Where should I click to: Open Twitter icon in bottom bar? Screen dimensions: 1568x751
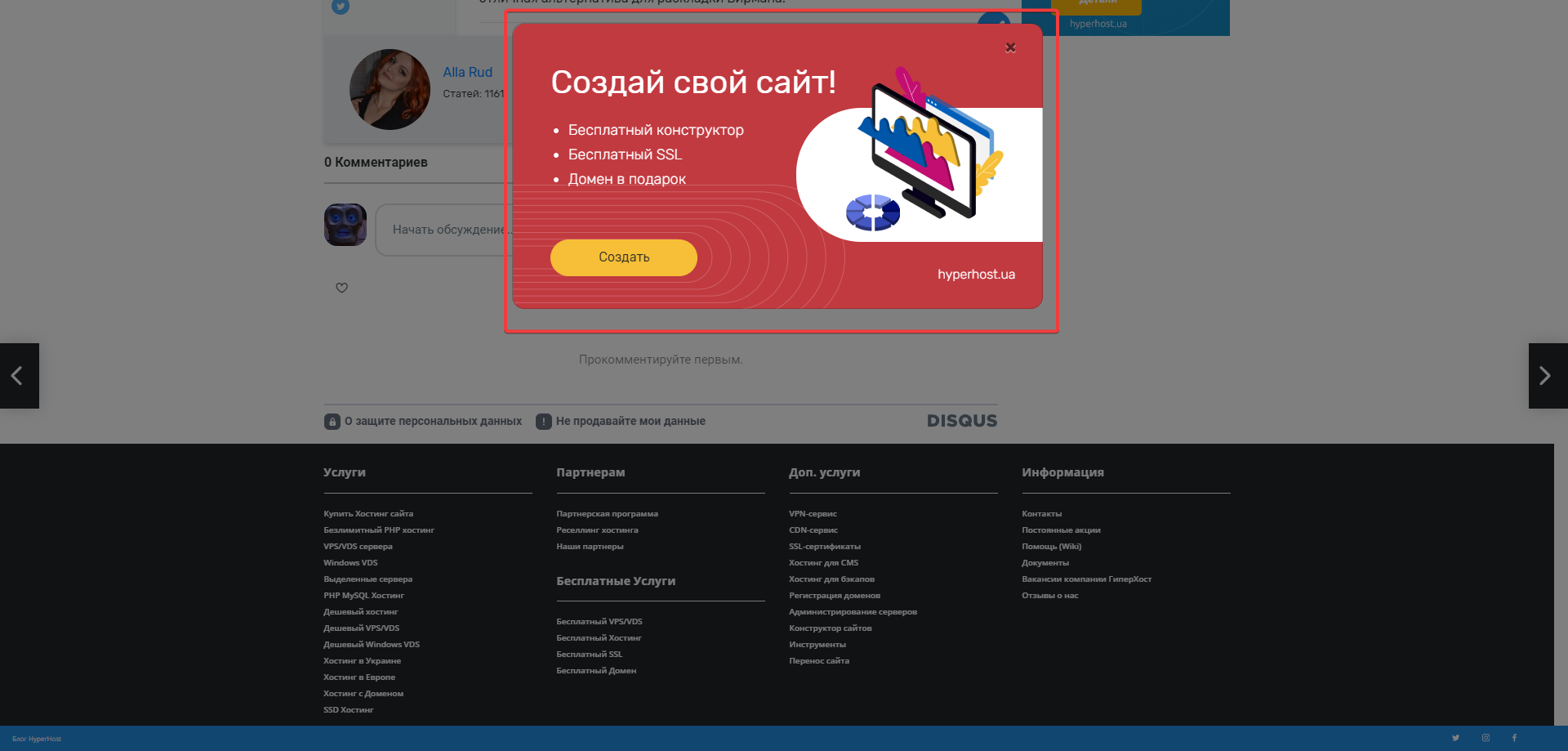(1455, 738)
